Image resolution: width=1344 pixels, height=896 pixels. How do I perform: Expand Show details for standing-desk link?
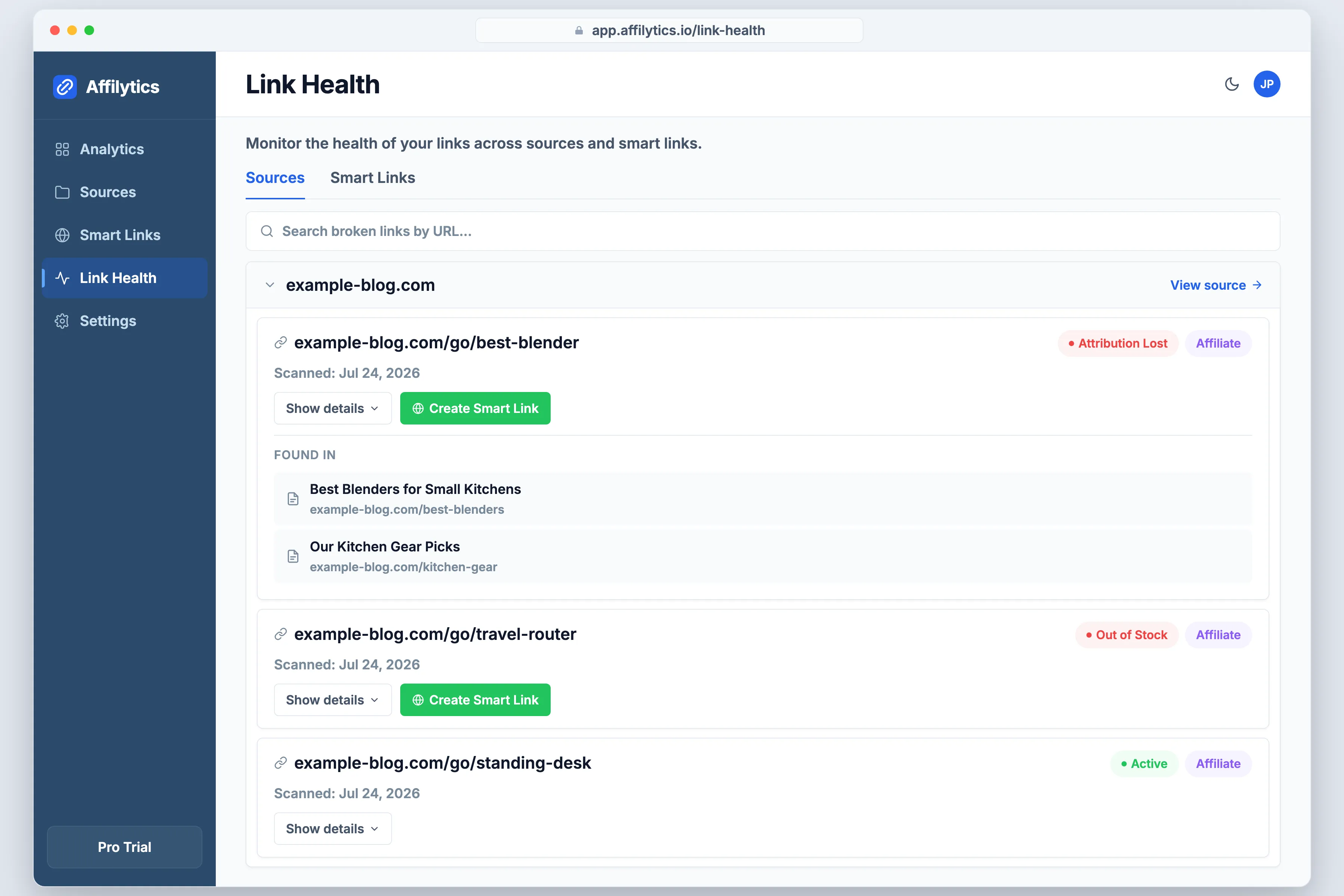[x=333, y=828]
